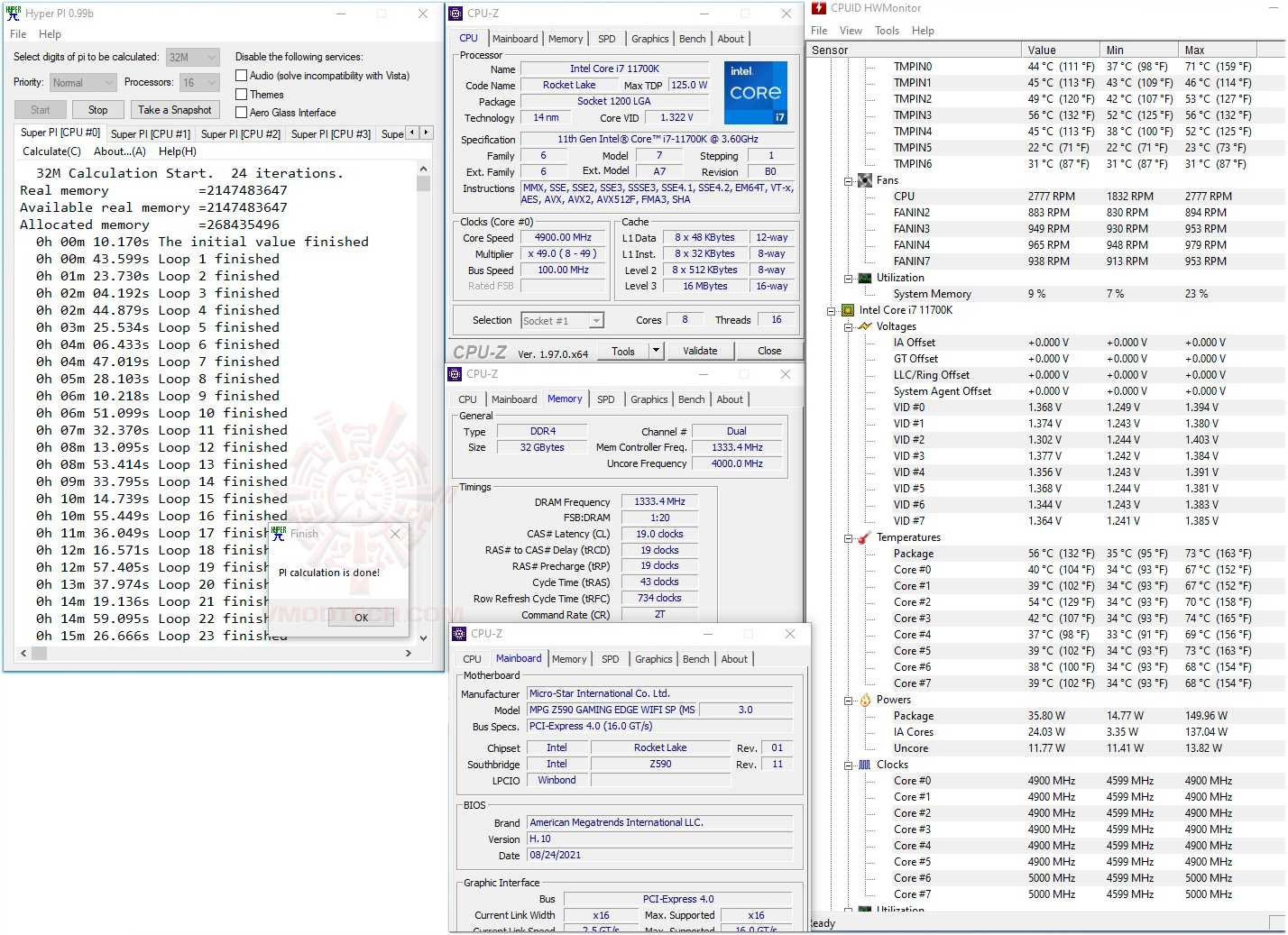Click the Tools button in CPU-Z
Screen dimensions: 1288x935
tap(623, 351)
